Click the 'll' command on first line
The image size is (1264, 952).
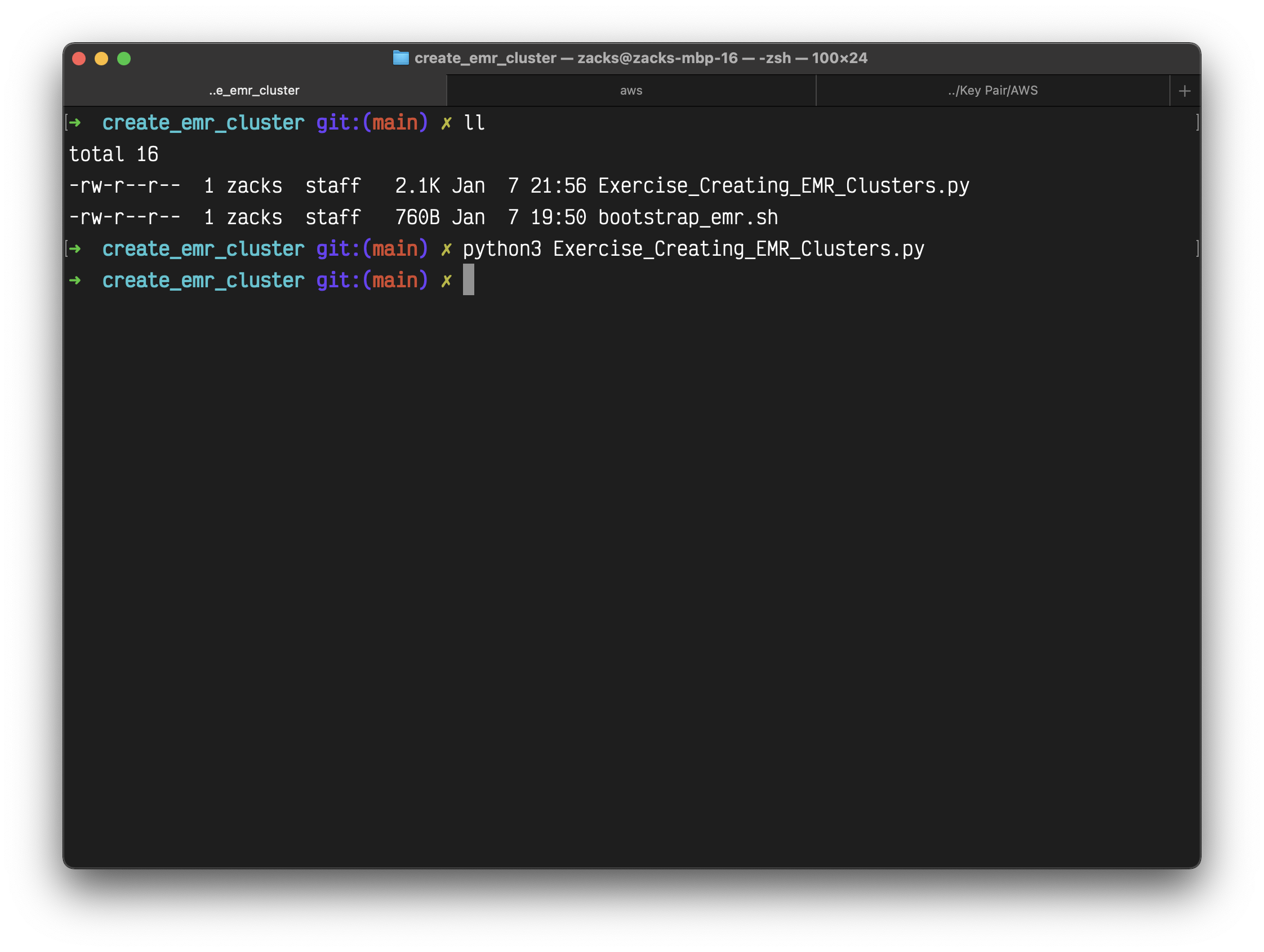474,123
